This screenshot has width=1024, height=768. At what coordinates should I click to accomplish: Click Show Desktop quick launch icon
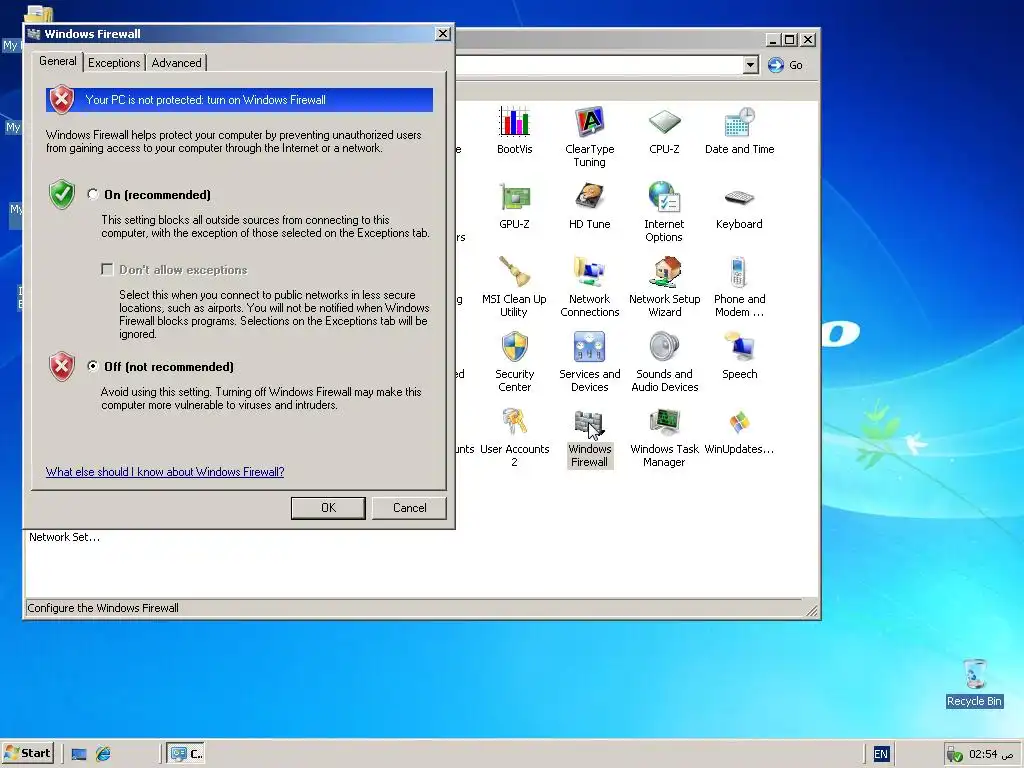pos(79,754)
